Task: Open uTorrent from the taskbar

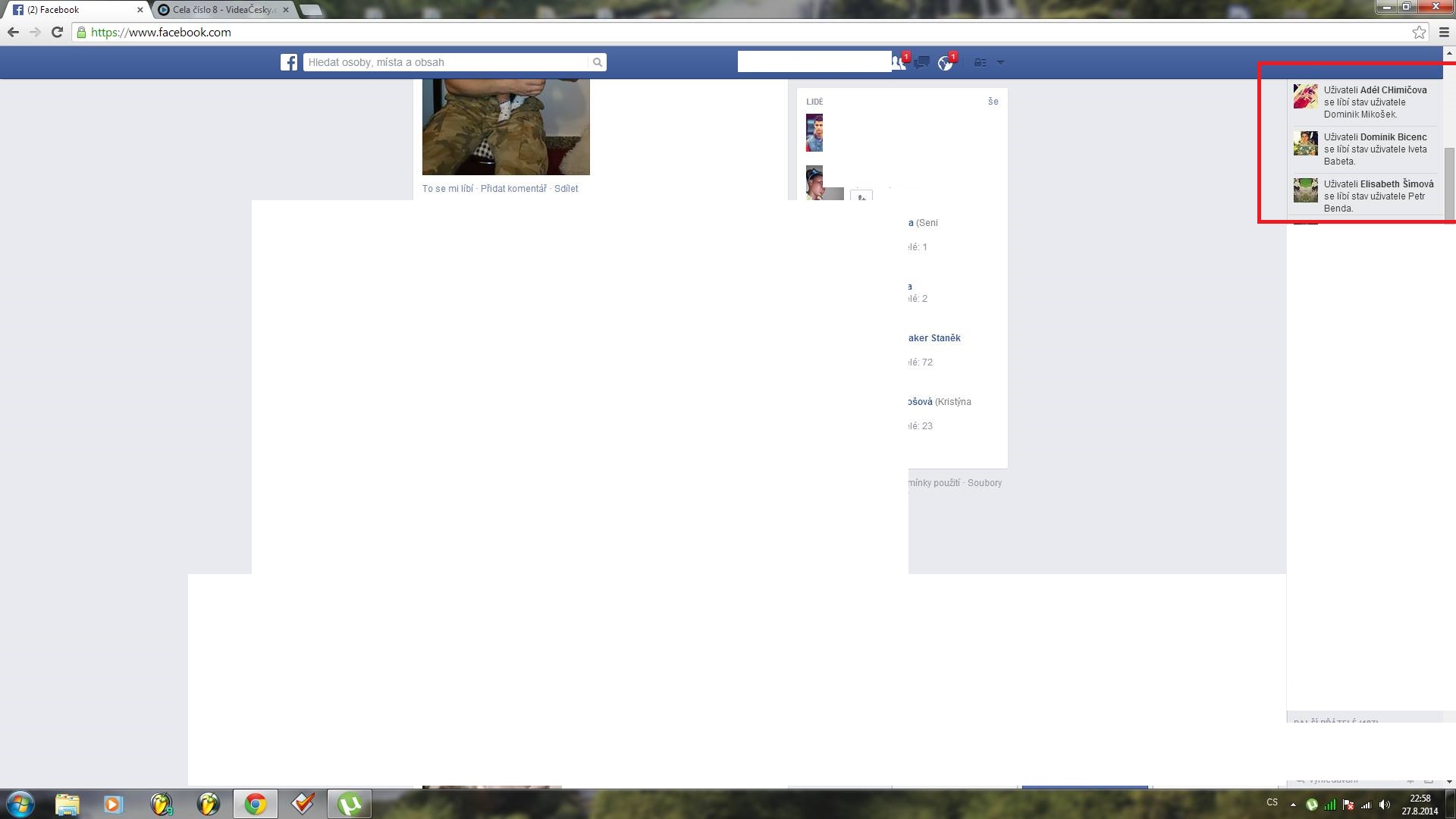Action: pyautogui.click(x=350, y=804)
